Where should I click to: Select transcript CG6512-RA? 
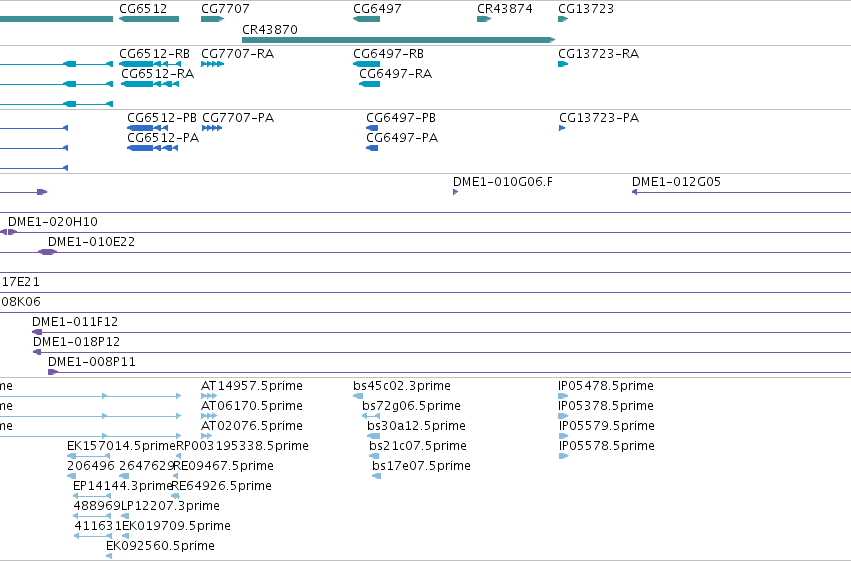pos(150,84)
